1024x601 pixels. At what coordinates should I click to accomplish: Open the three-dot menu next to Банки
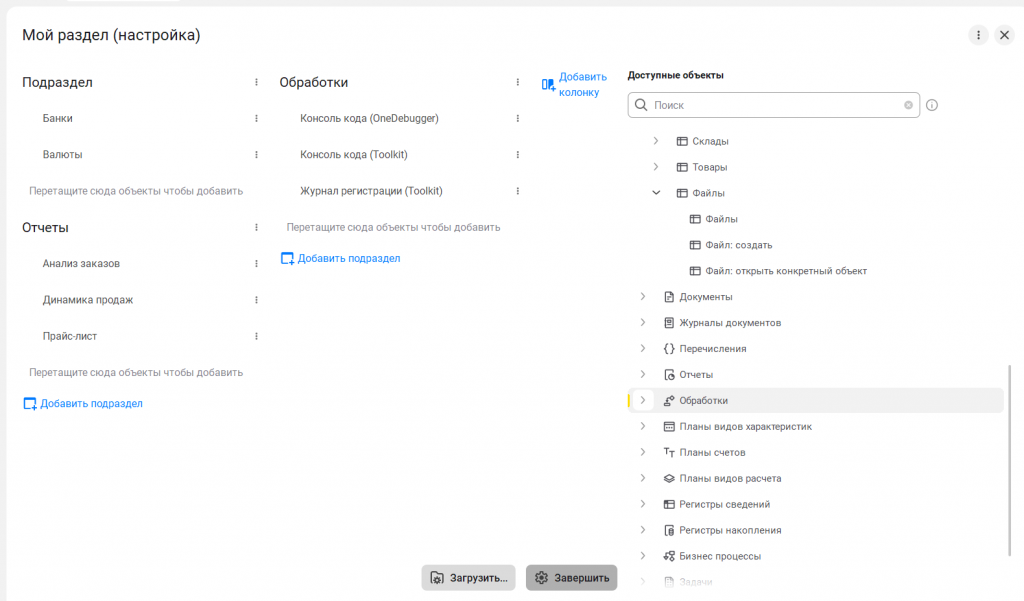point(256,119)
